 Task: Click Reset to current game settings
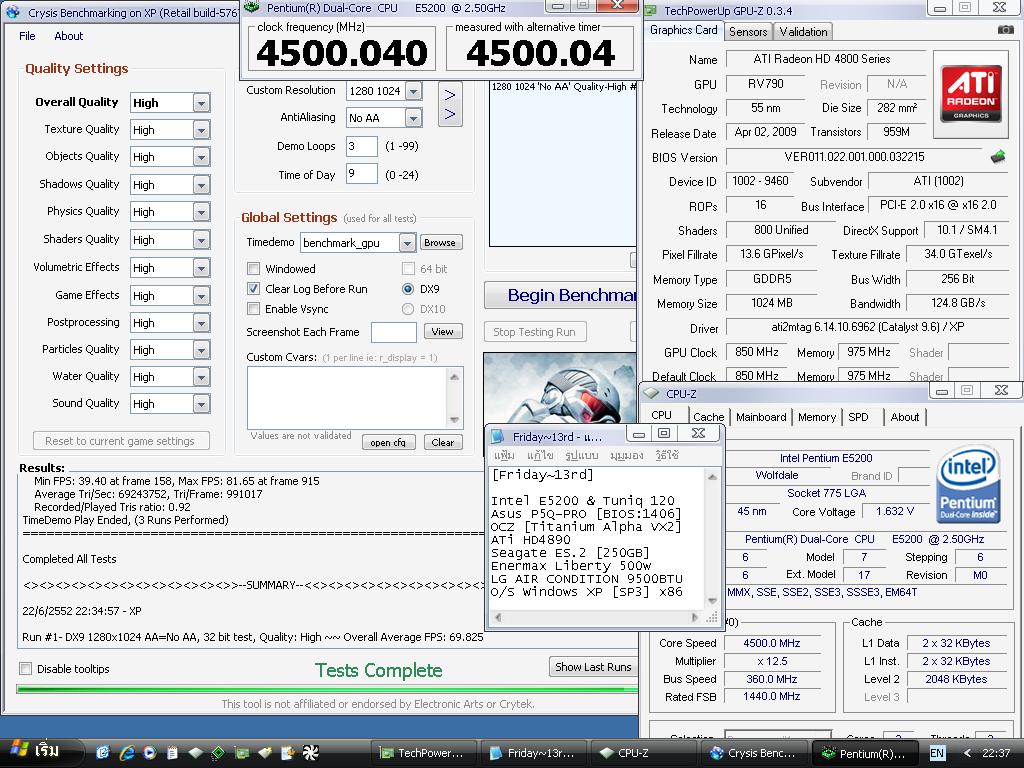click(x=121, y=441)
